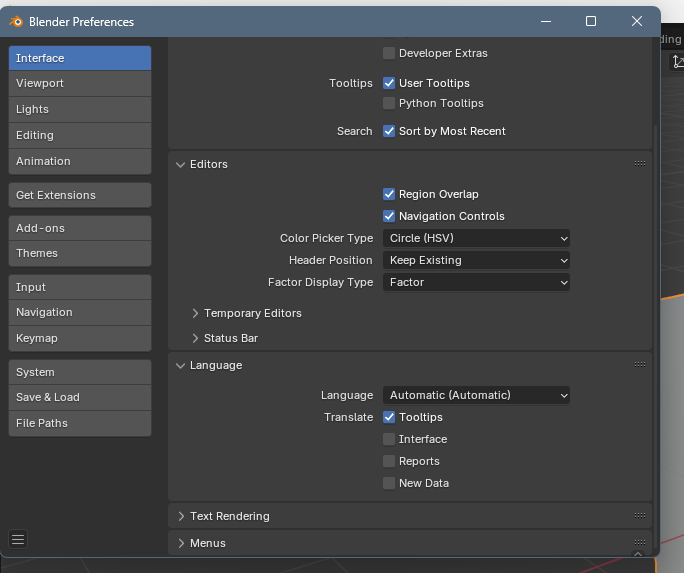Select the Interface tab

pos(80,58)
